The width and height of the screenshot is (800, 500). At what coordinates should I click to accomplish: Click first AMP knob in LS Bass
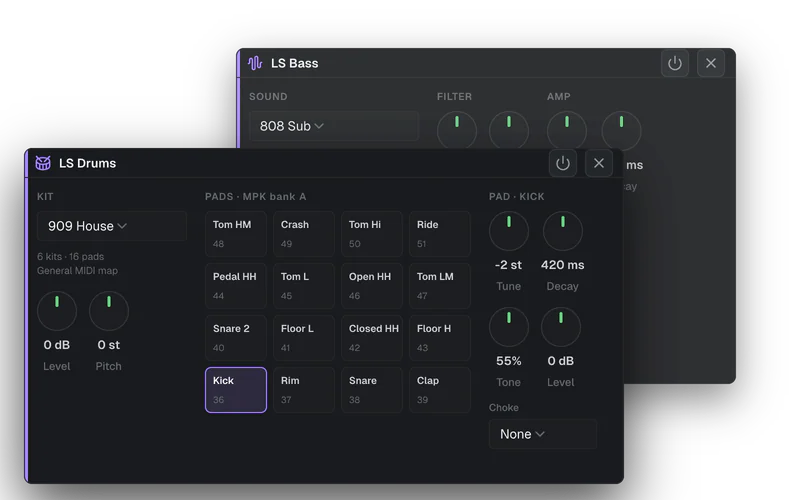coord(567,131)
